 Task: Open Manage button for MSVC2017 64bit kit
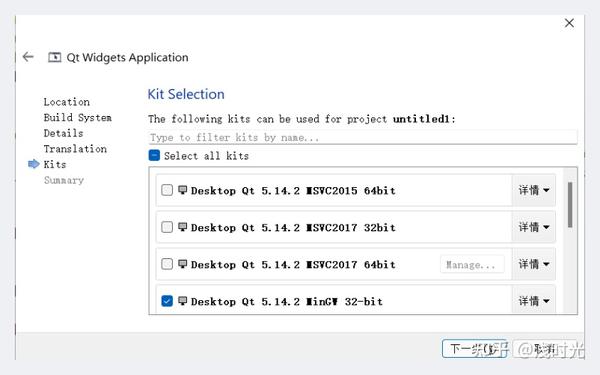[472, 264]
